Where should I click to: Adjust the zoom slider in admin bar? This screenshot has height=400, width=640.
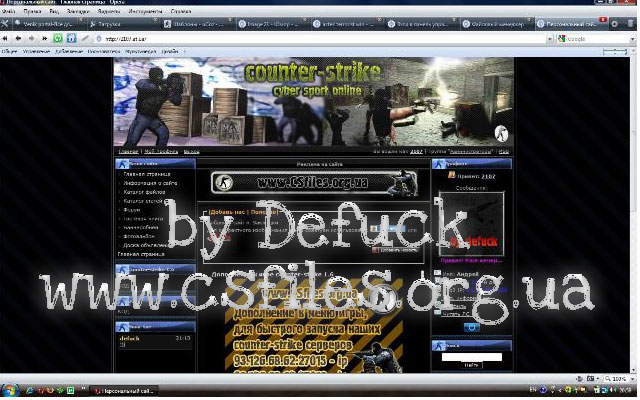[615, 51]
